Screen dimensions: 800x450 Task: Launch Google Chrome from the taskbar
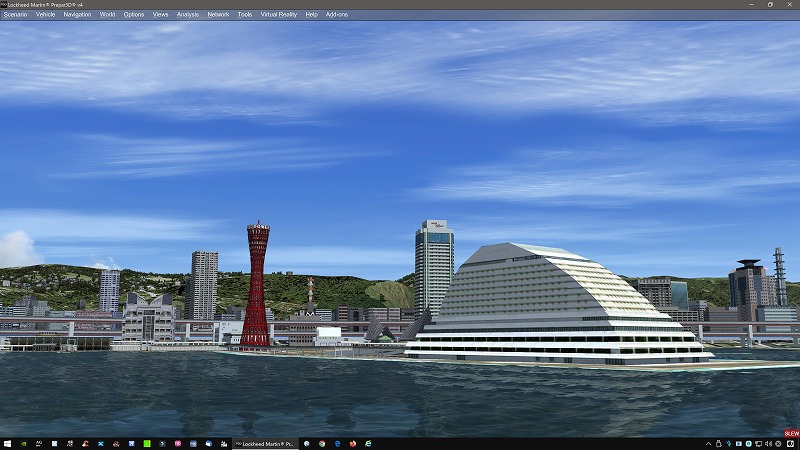click(322, 444)
